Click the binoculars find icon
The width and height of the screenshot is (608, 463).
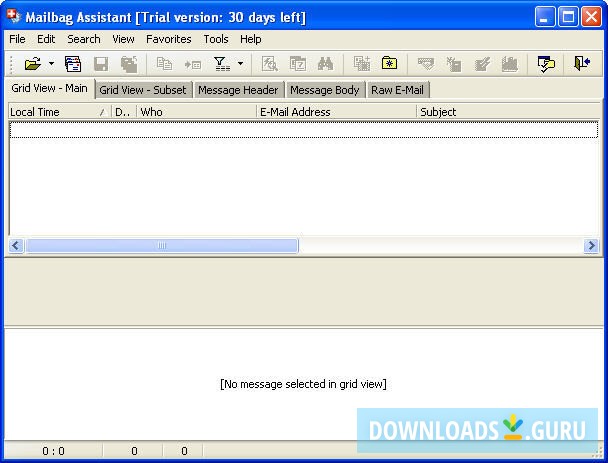[x=325, y=64]
